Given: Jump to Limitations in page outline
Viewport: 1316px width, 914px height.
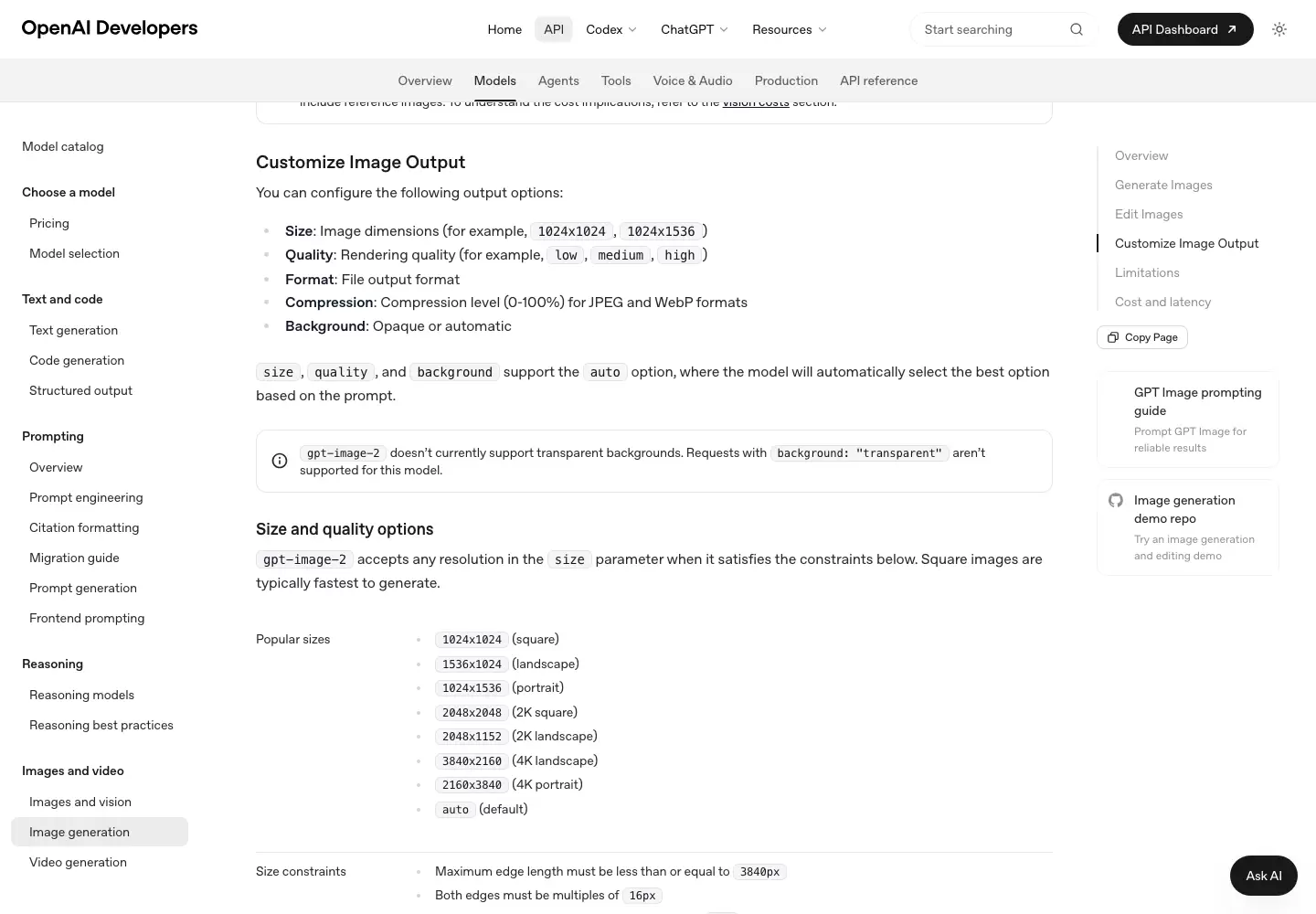Looking at the screenshot, I should tap(1147, 272).
